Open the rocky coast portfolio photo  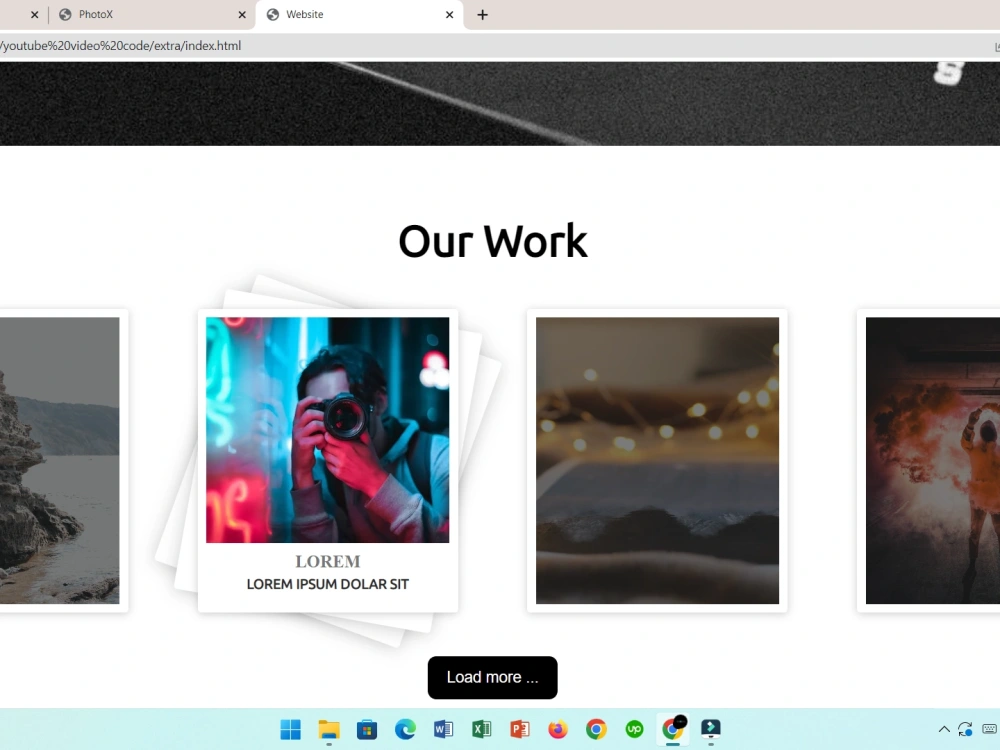(59, 460)
